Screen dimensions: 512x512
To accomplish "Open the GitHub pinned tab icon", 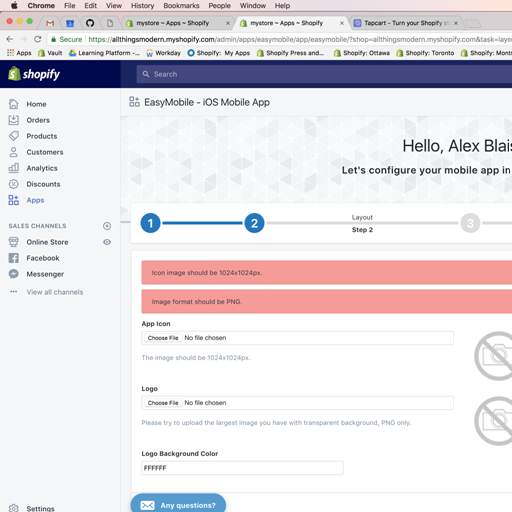I will [x=90, y=23].
